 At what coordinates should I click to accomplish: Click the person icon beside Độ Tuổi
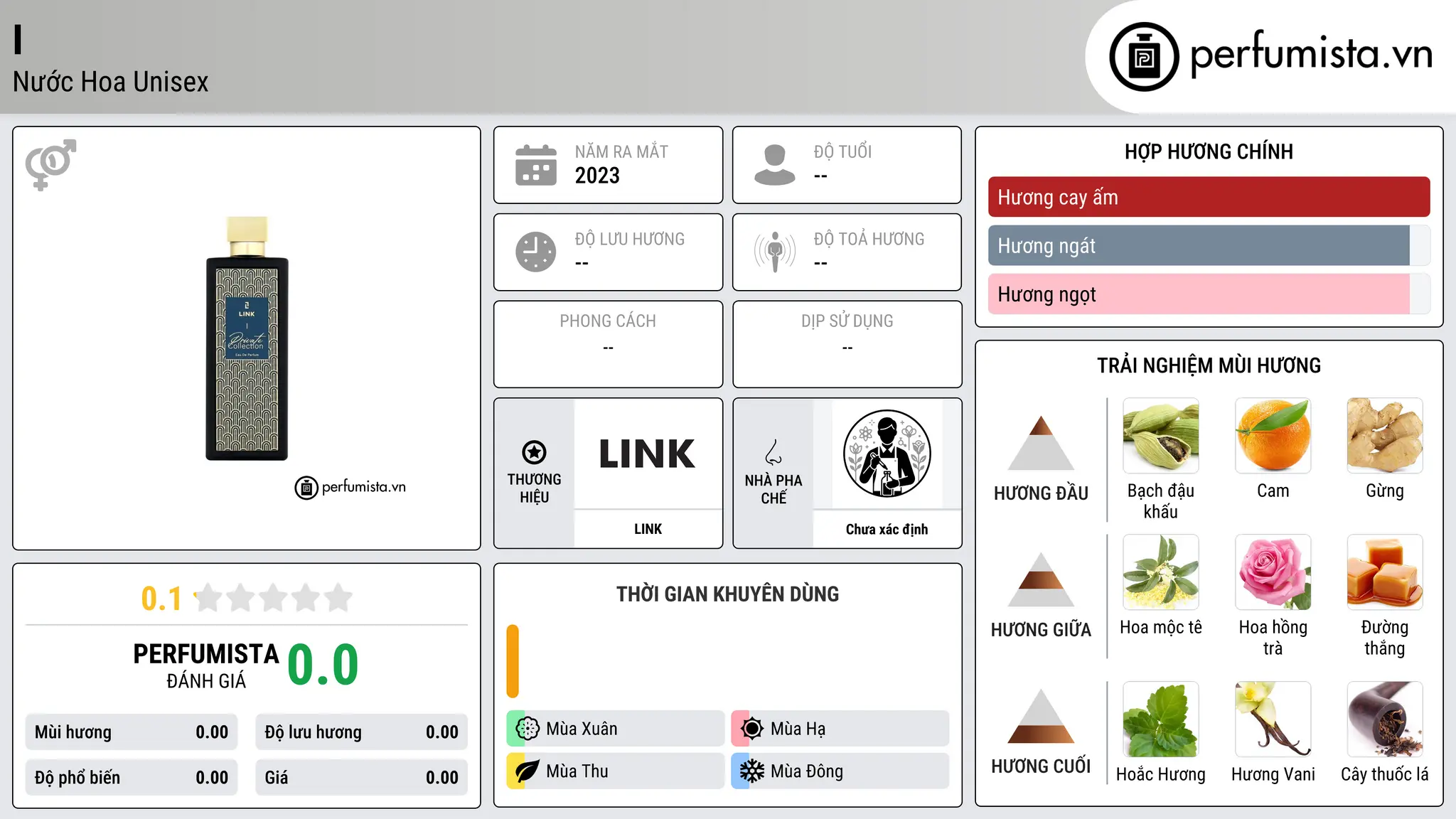(x=775, y=165)
